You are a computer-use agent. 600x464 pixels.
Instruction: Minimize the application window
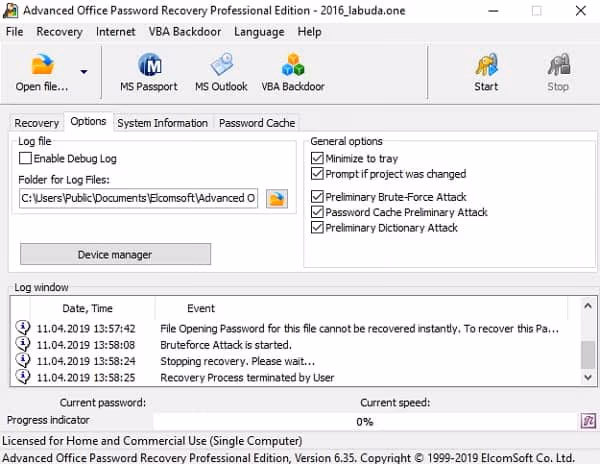tap(494, 11)
